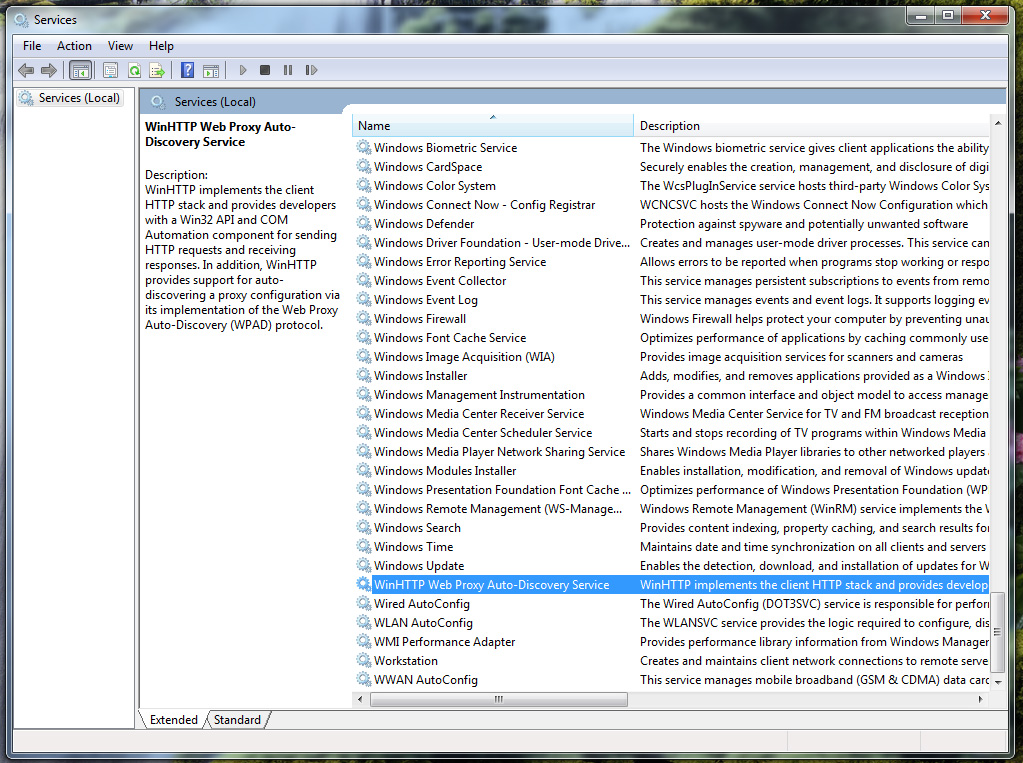The height and width of the screenshot is (763, 1023).
Task: Open the Help menu
Action: pos(161,46)
